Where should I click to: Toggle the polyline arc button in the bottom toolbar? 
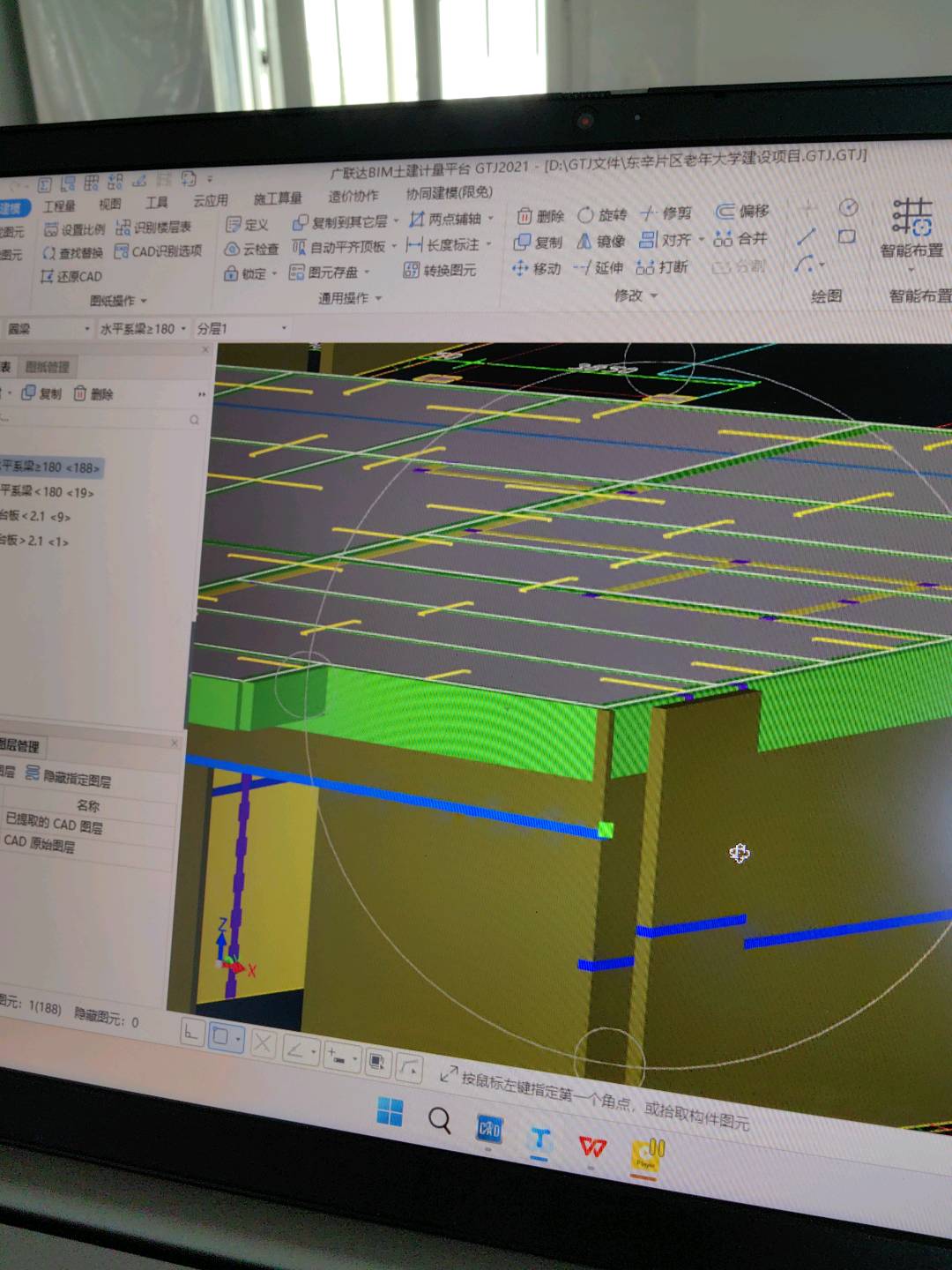410,1069
